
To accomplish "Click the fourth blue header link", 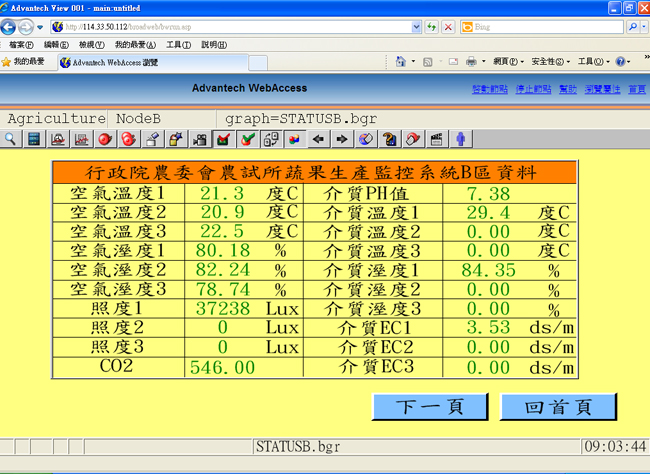I will pyautogui.click(x=602, y=89).
